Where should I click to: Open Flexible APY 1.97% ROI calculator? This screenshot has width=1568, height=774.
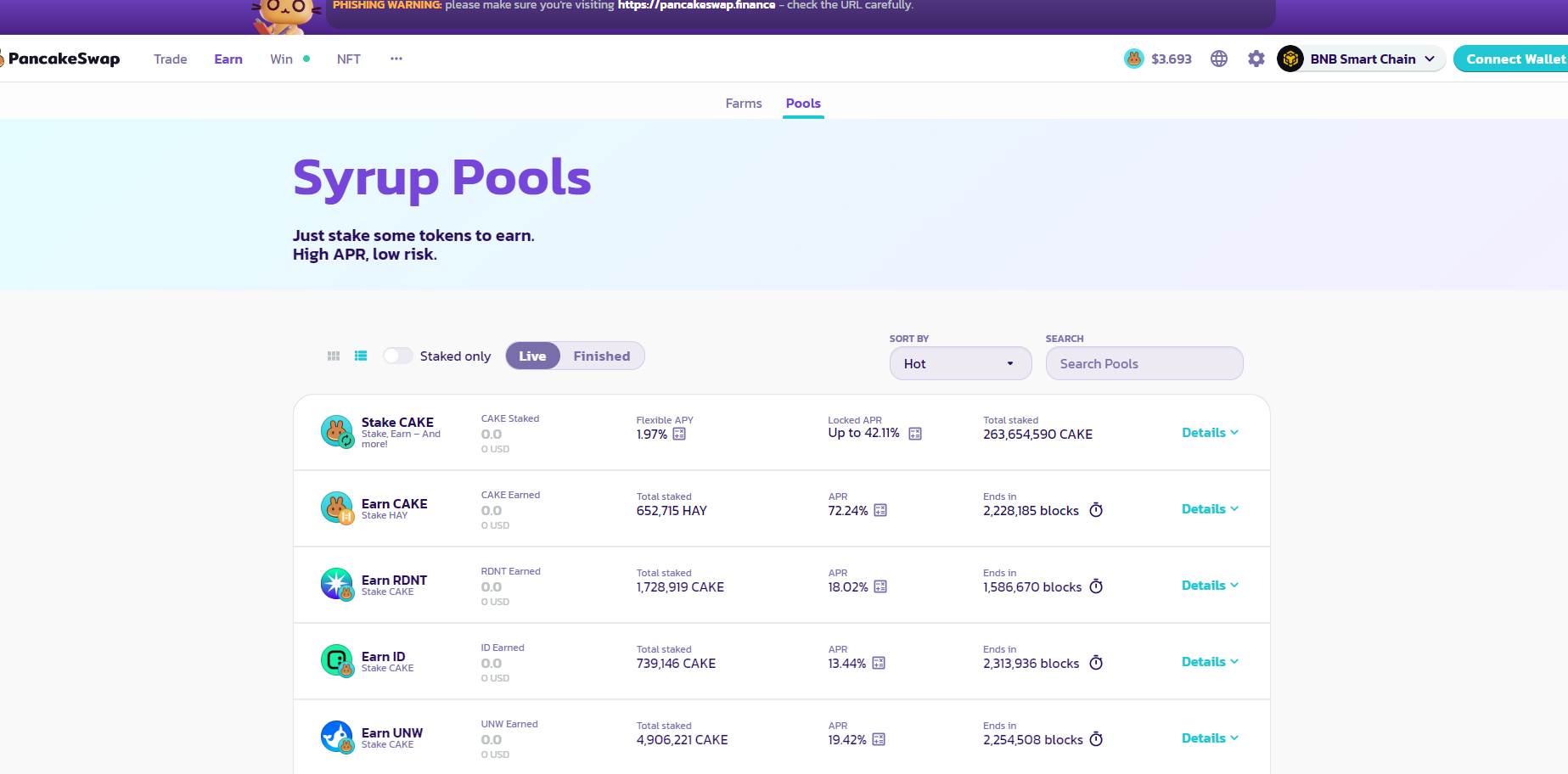point(679,435)
